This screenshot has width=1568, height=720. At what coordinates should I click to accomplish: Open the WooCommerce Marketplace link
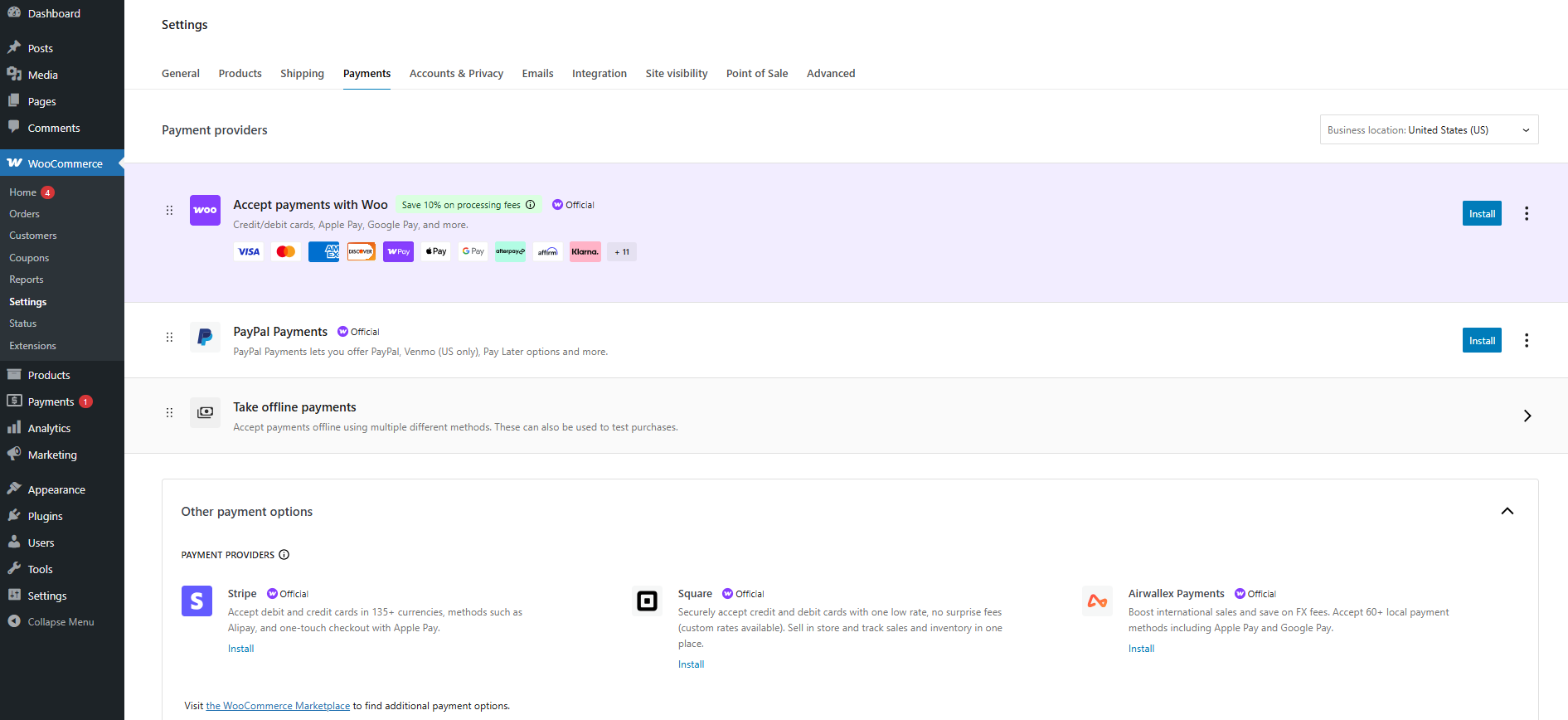point(278,706)
